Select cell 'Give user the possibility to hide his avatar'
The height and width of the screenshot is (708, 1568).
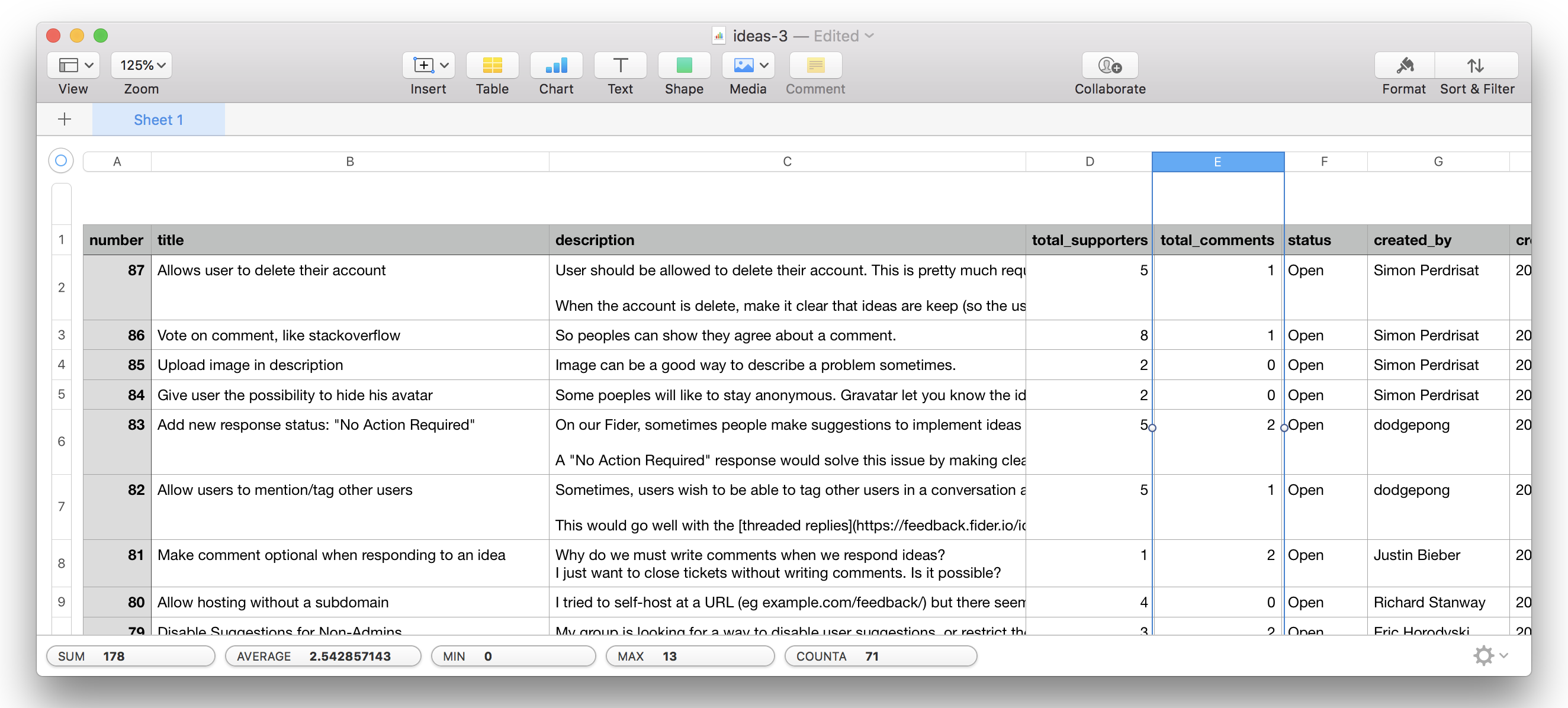pos(349,394)
